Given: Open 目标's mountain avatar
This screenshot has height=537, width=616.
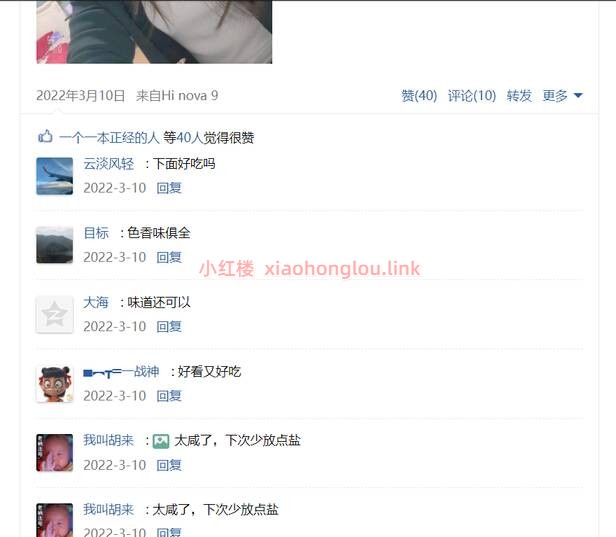Looking at the screenshot, I should [x=55, y=245].
